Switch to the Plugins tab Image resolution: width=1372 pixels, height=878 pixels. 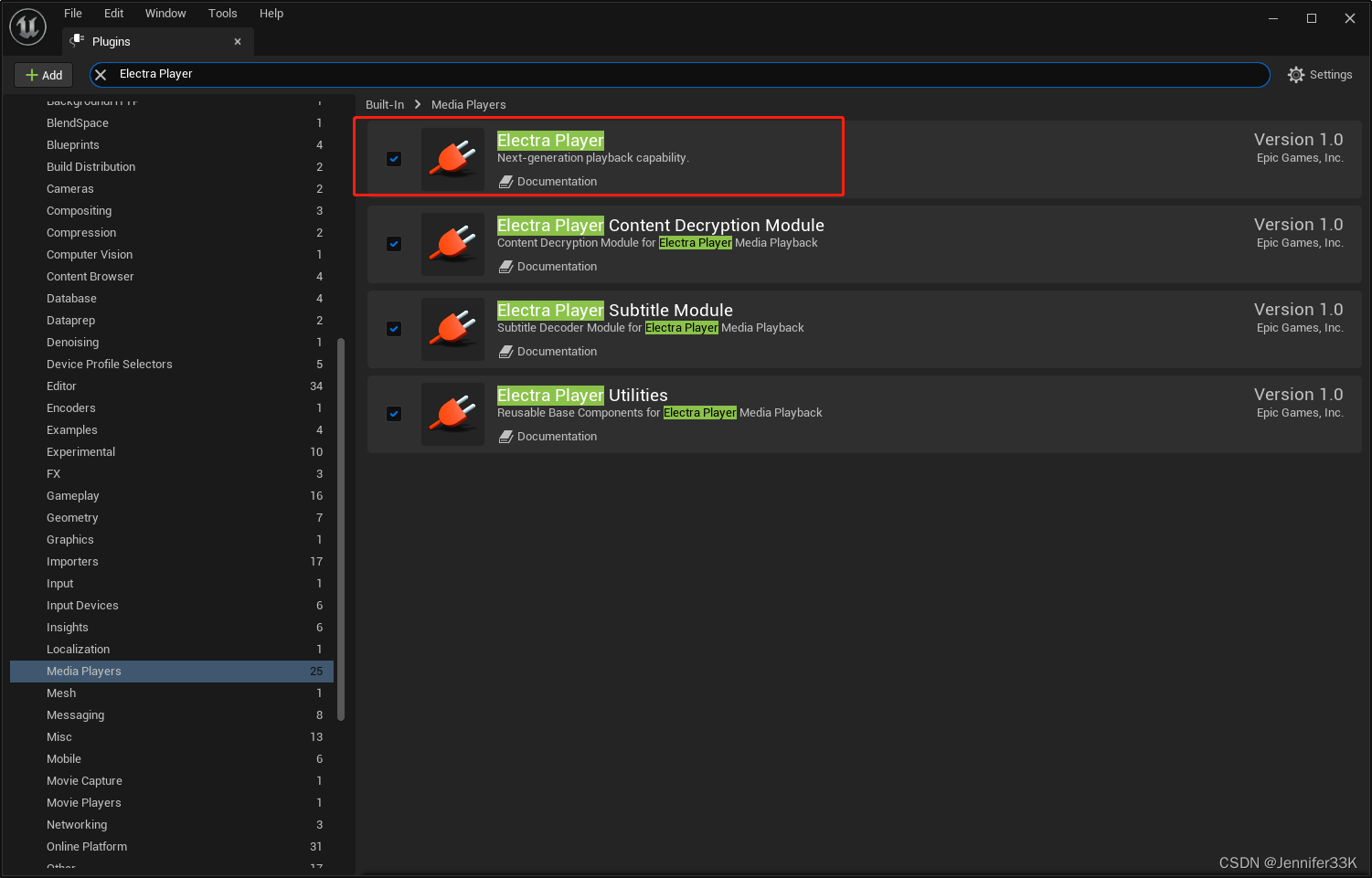click(x=157, y=42)
